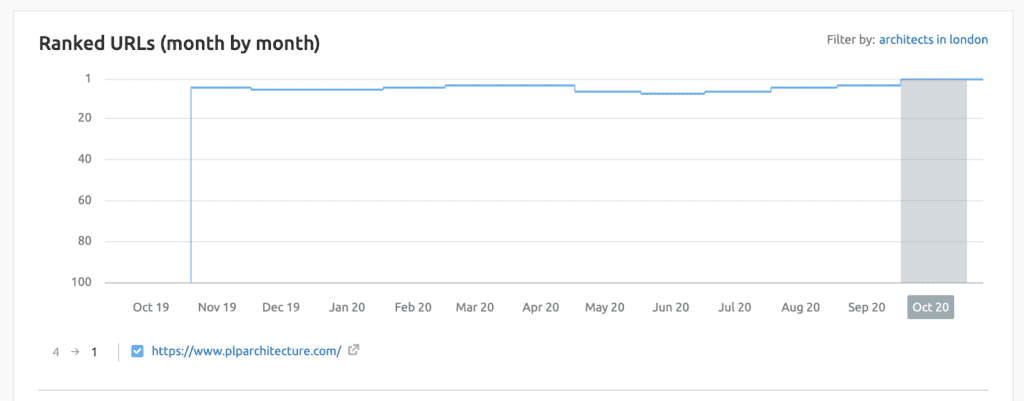Image resolution: width=1024 pixels, height=401 pixels.
Task: Select the highlighted Oct 20 month label
Action: (931, 307)
